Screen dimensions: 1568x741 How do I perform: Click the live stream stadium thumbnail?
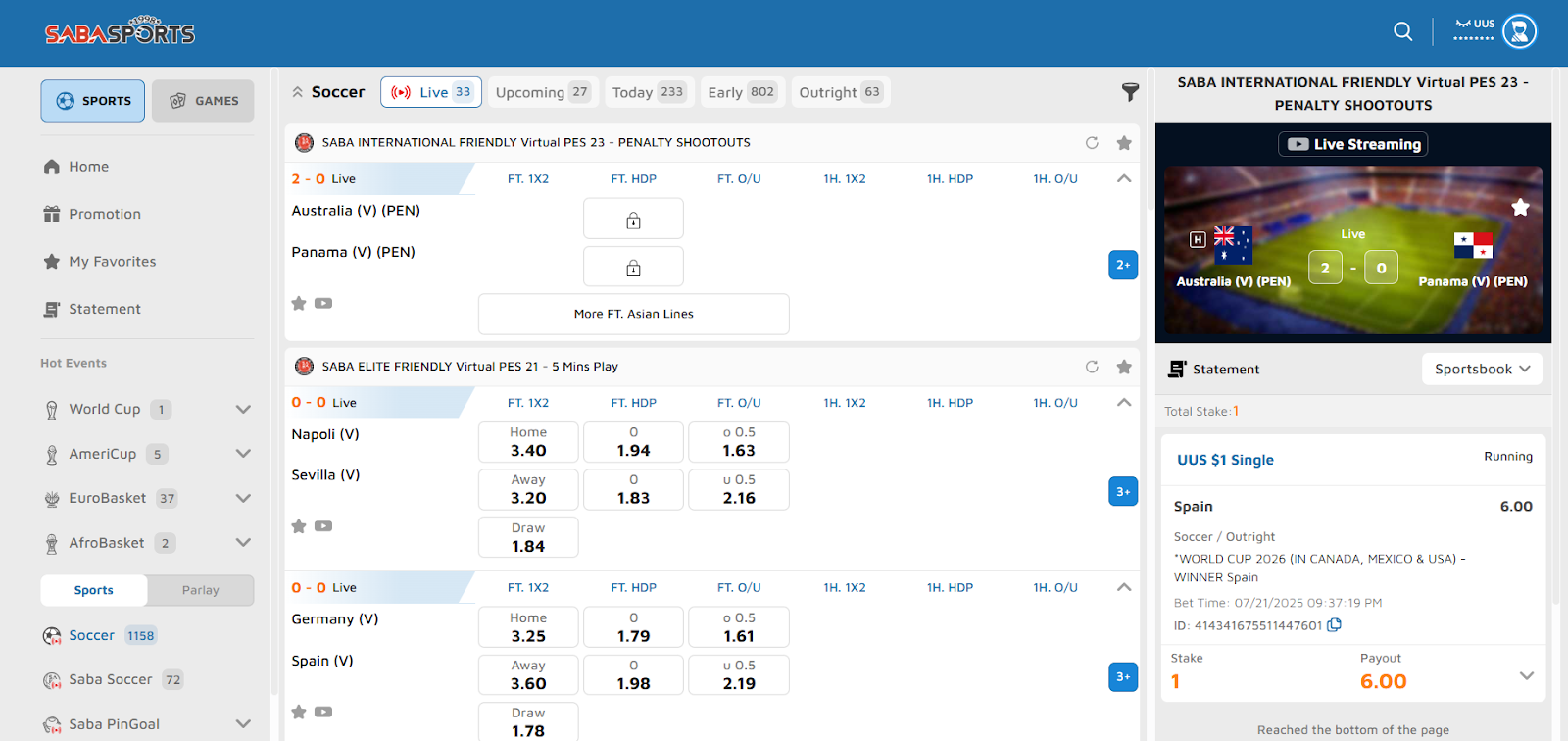tap(1353, 250)
